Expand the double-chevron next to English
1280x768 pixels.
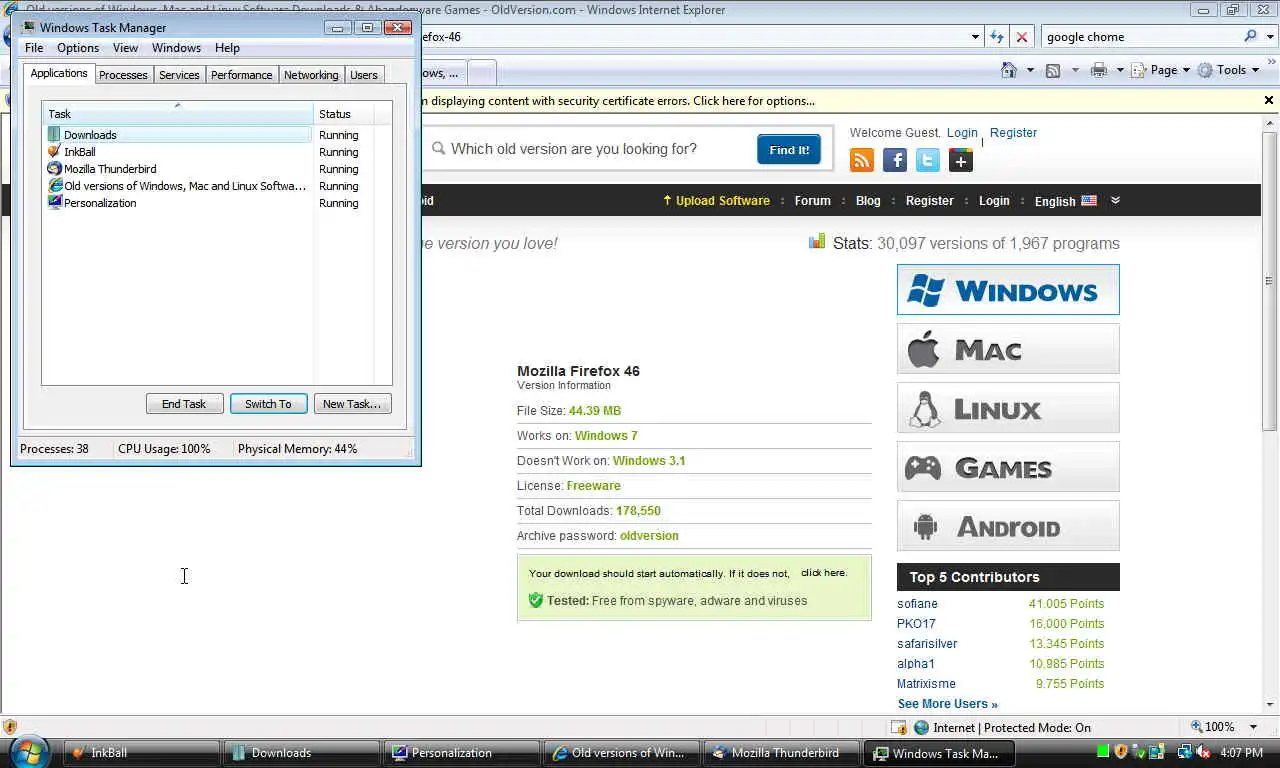coord(1115,200)
